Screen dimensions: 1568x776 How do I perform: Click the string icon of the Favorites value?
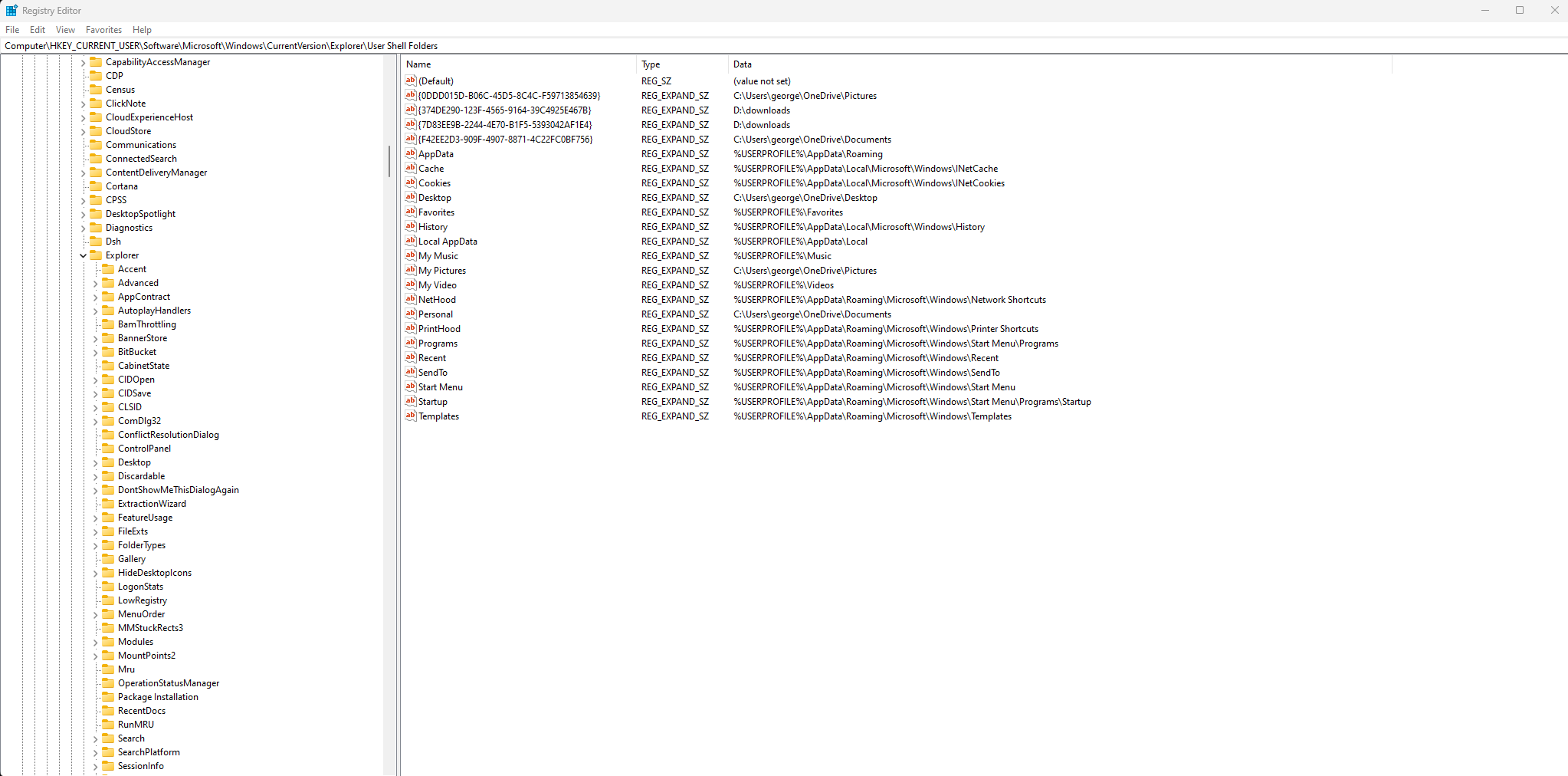[x=411, y=212]
